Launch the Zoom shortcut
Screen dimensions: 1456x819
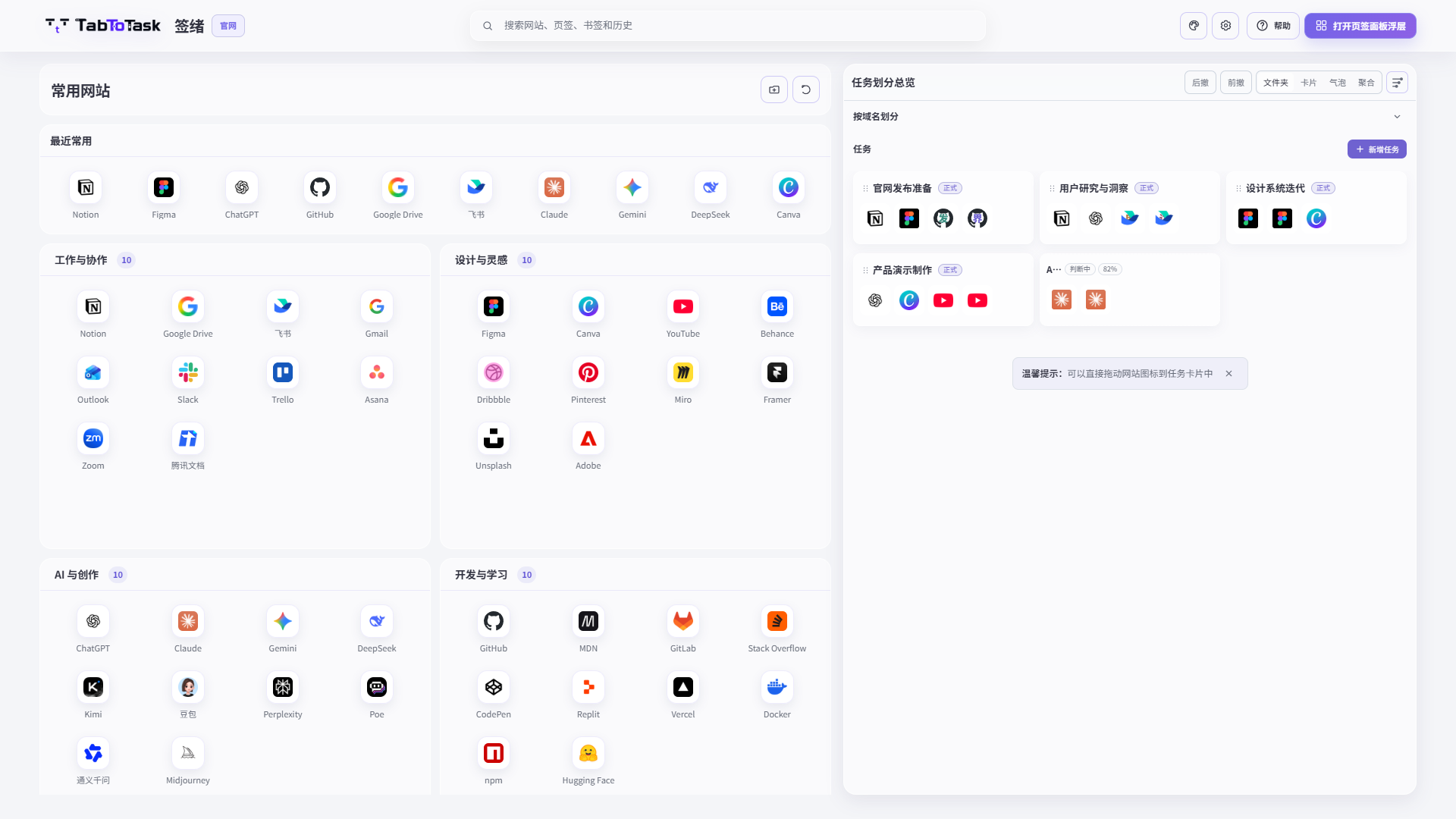93,438
